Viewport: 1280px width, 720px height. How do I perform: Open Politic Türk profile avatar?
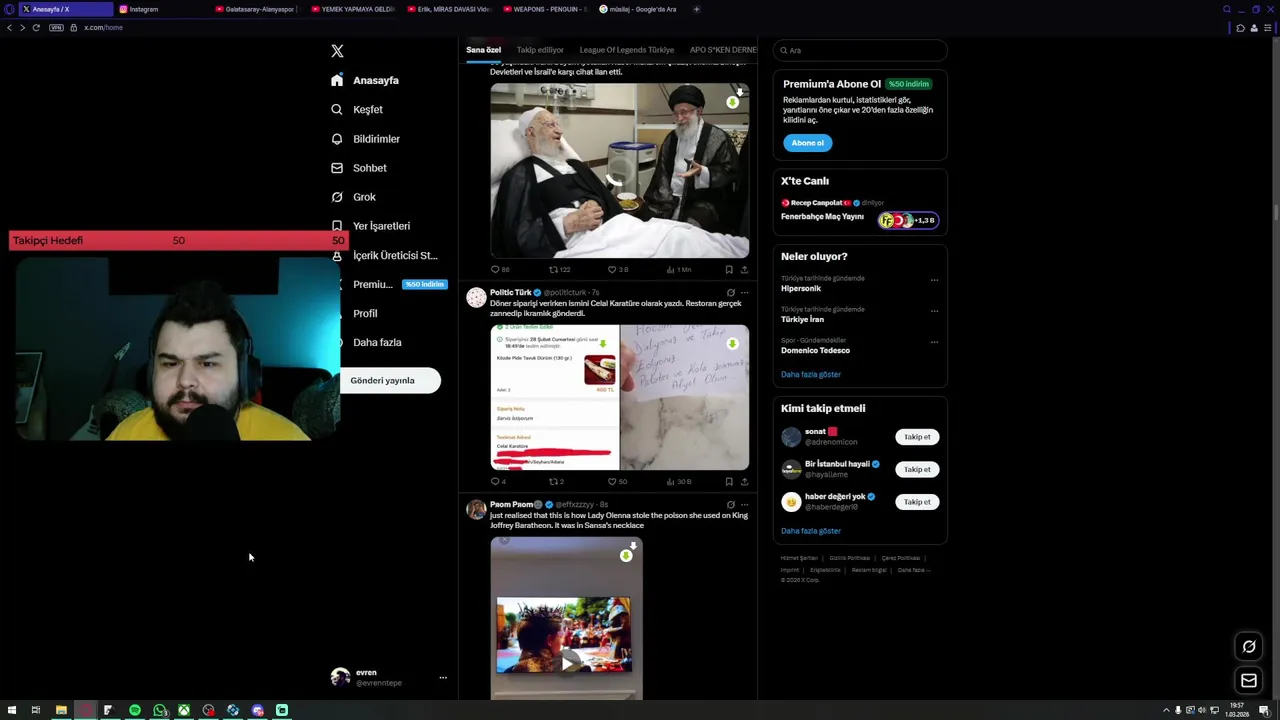(x=476, y=298)
